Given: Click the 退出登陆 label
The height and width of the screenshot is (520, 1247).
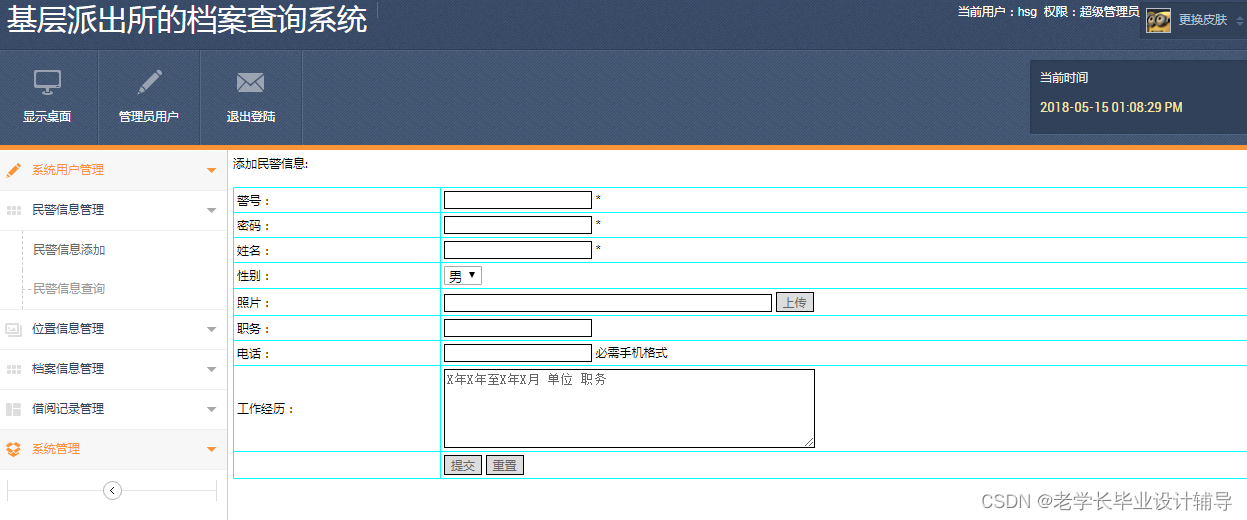Looking at the screenshot, I should pyautogui.click(x=251, y=117).
